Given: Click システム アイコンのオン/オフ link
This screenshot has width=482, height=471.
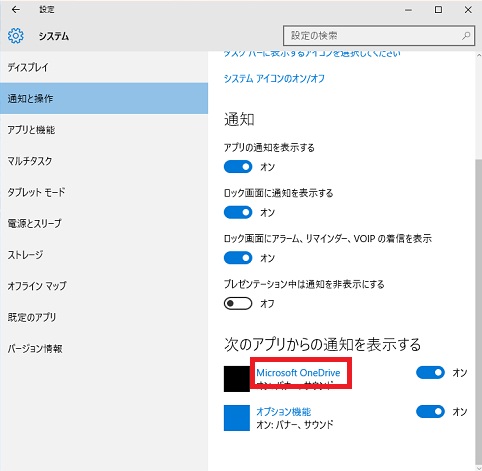Looking at the screenshot, I should point(274,79).
